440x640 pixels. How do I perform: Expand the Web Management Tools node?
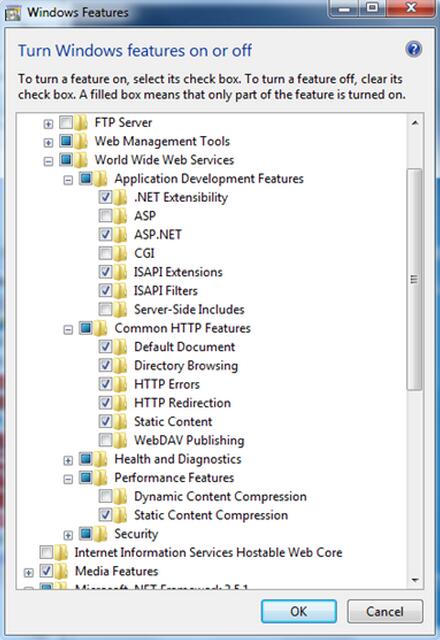[48, 142]
